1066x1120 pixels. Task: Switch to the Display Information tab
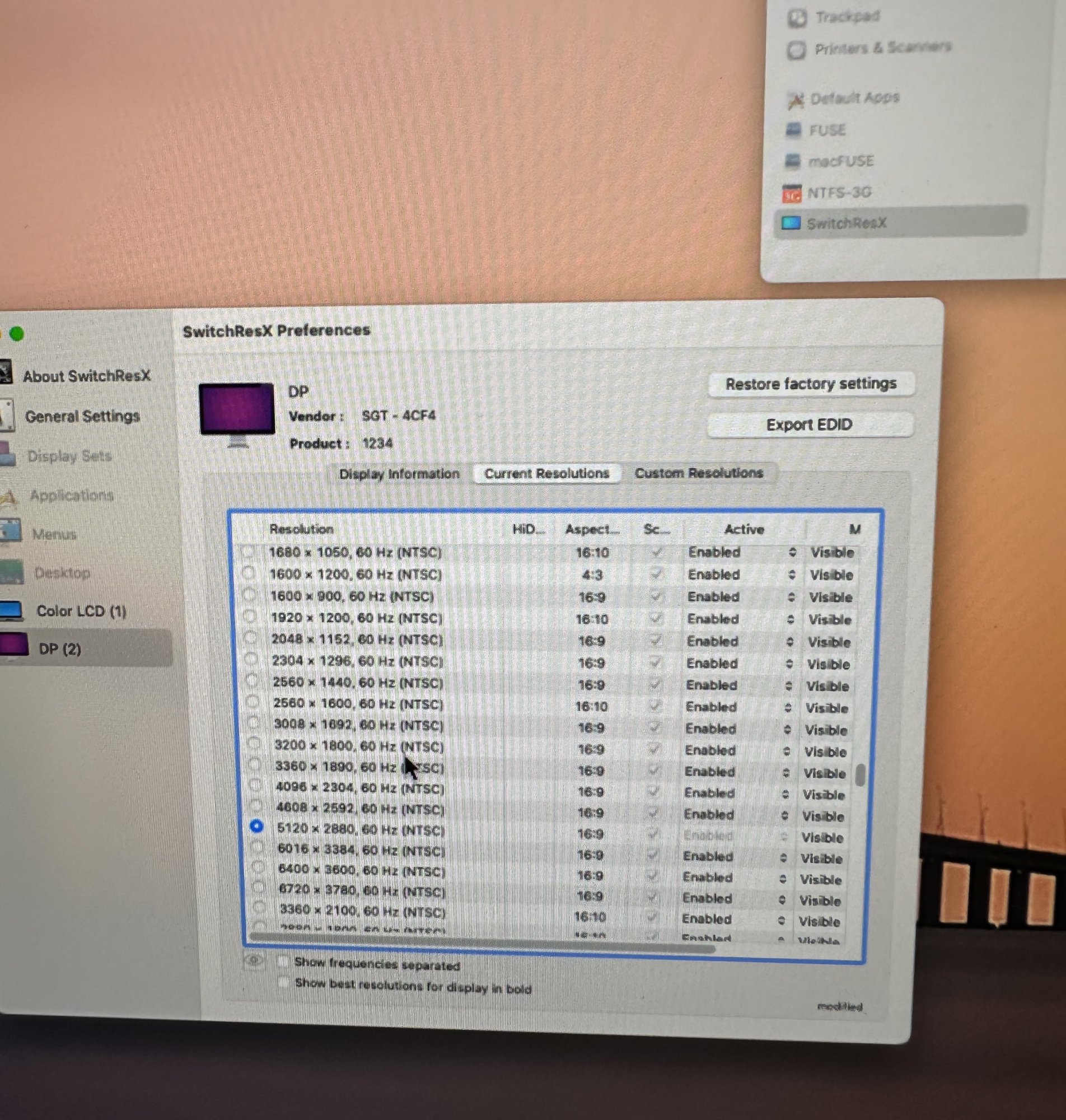tap(399, 474)
